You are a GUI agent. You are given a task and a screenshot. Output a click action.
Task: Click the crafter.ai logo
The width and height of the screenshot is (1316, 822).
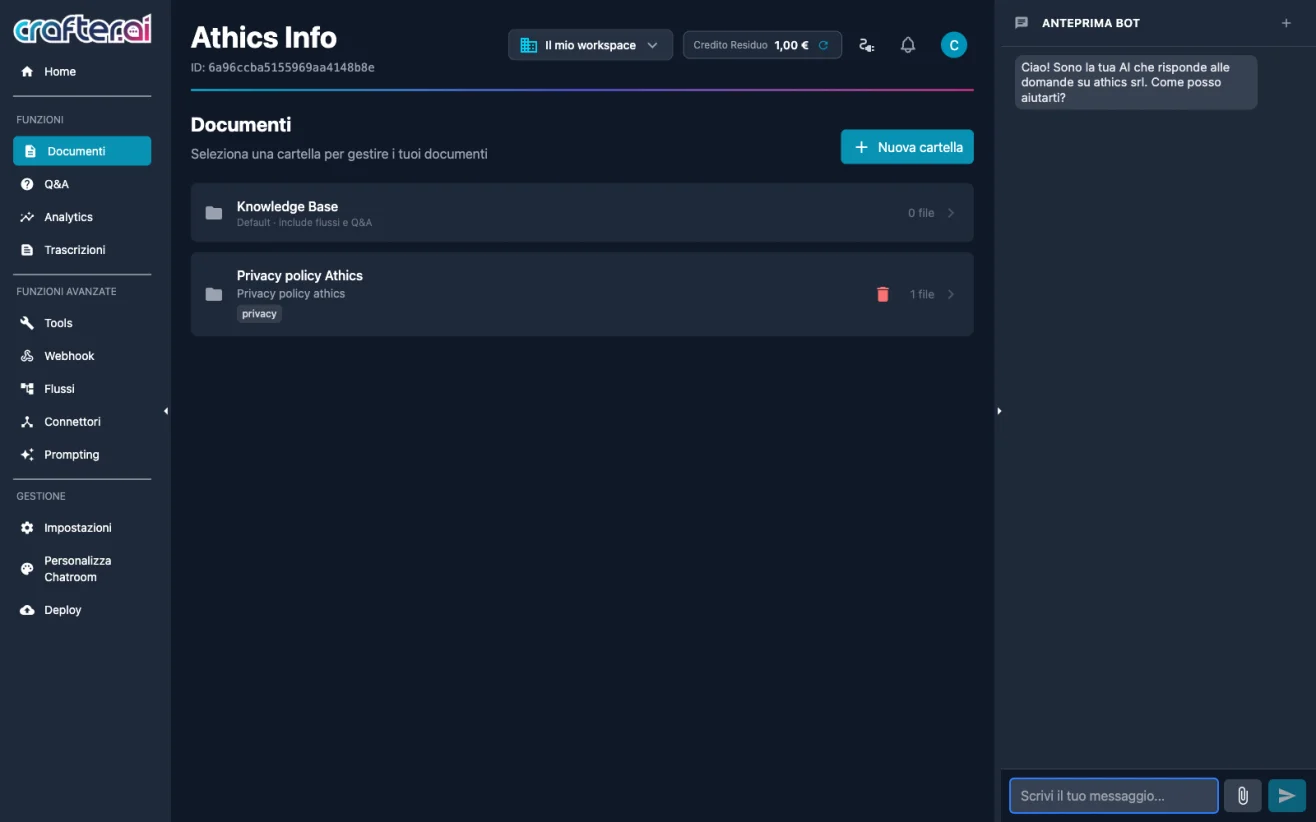tap(82, 29)
